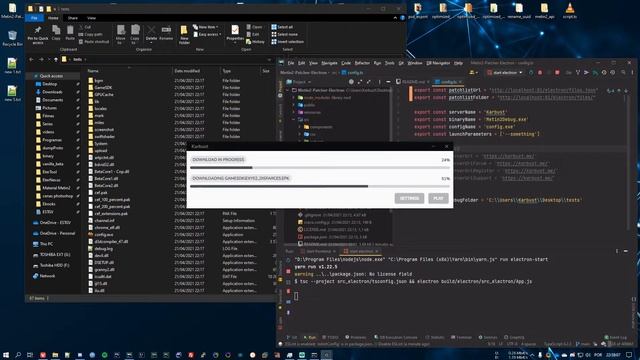This screenshot has width=640, height=360.
Task: Click the SETTINGS button in patcher dialog
Action: pos(409,198)
